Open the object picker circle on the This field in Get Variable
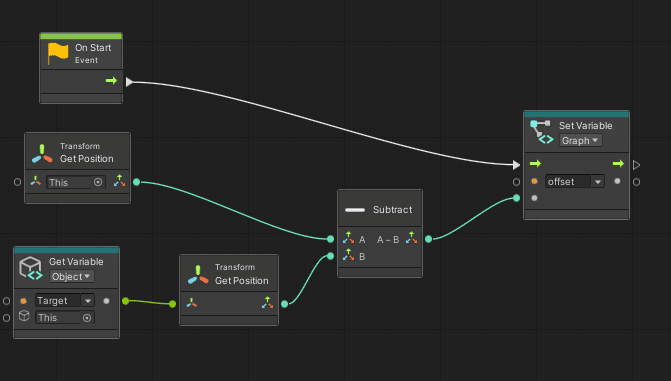The image size is (671, 381). pos(87,318)
